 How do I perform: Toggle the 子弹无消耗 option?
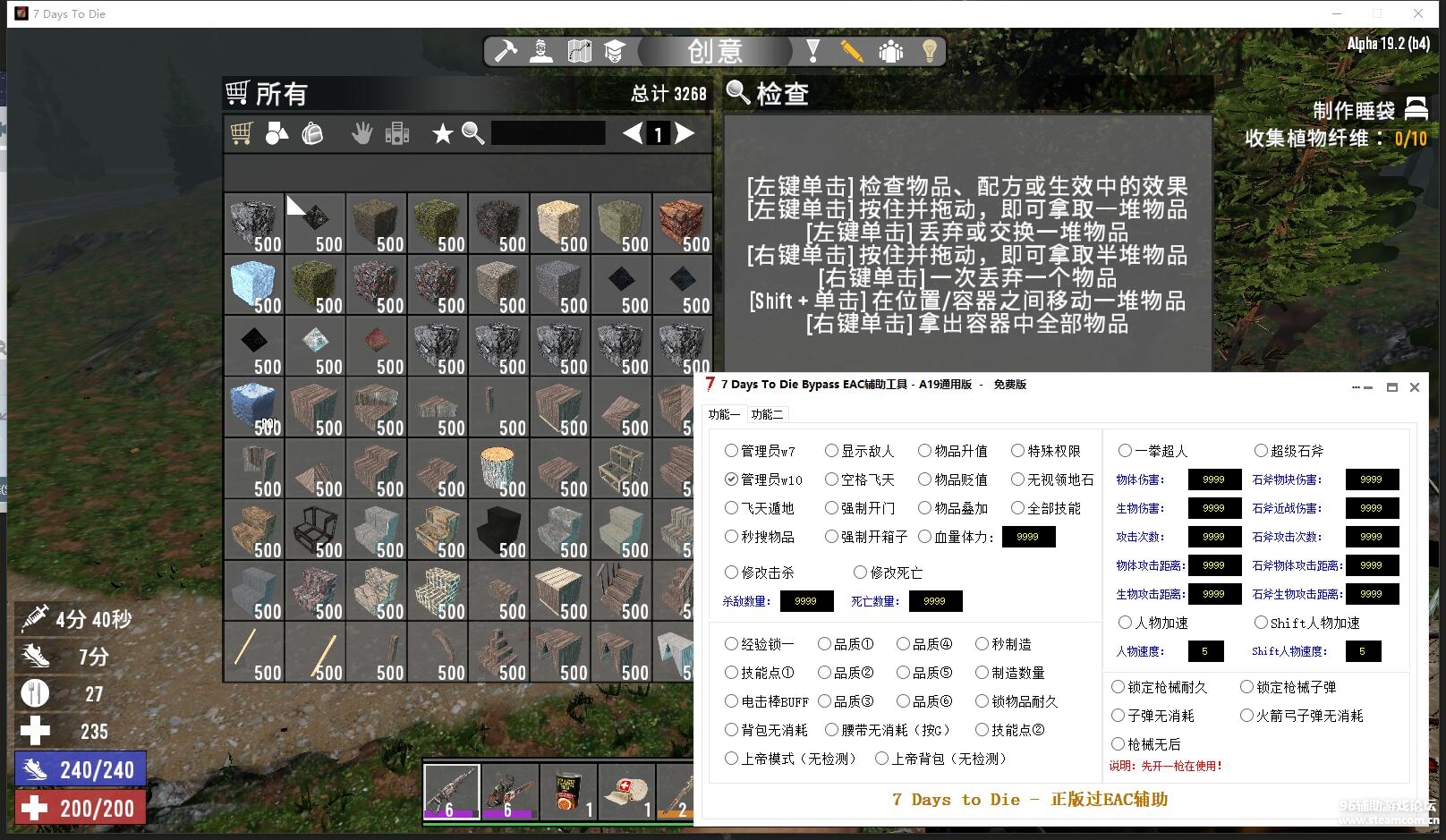tap(1119, 716)
